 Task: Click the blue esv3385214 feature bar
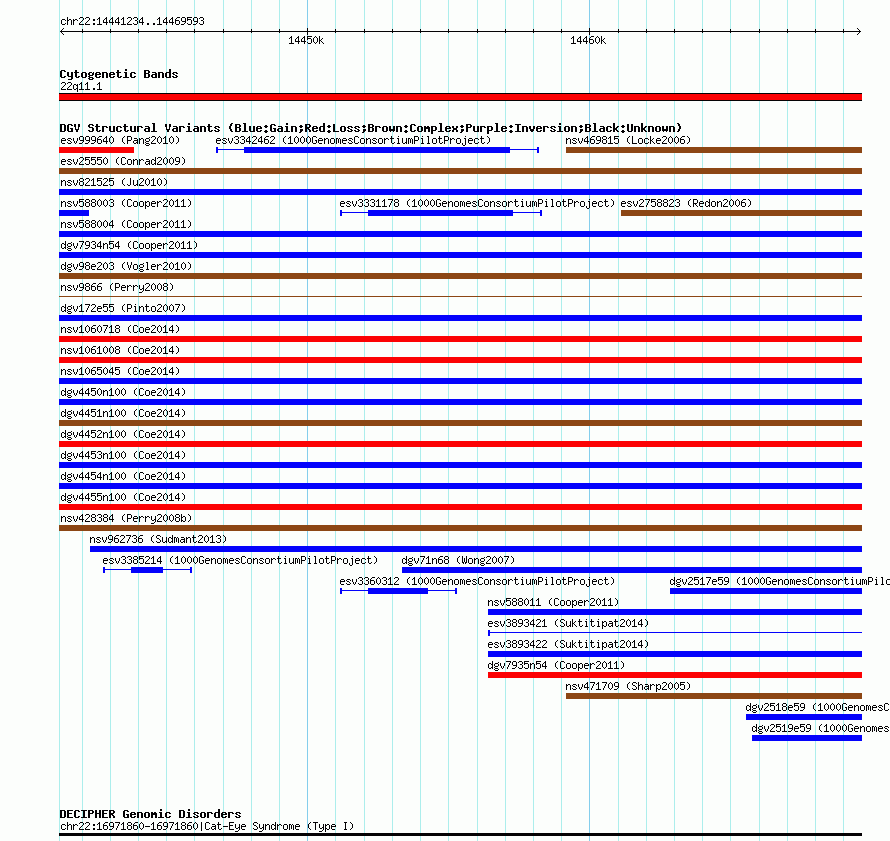click(147, 570)
